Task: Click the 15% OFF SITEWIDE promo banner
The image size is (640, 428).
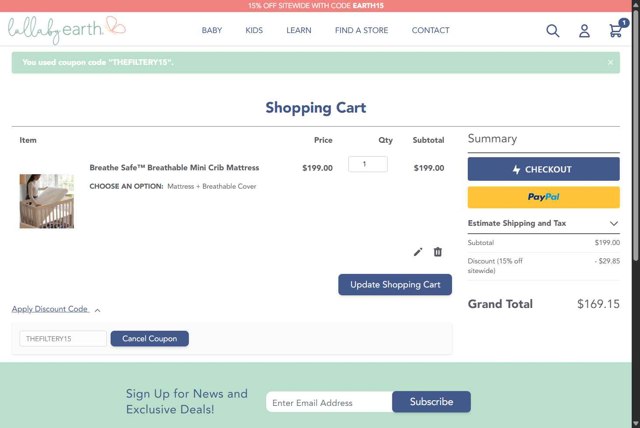Action: pyautogui.click(x=316, y=6)
